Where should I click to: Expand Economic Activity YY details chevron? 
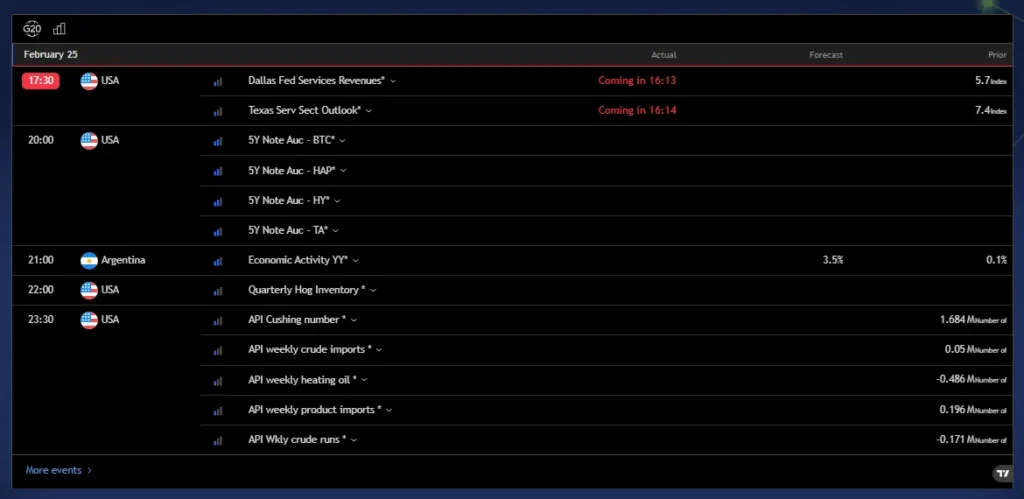(x=356, y=261)
